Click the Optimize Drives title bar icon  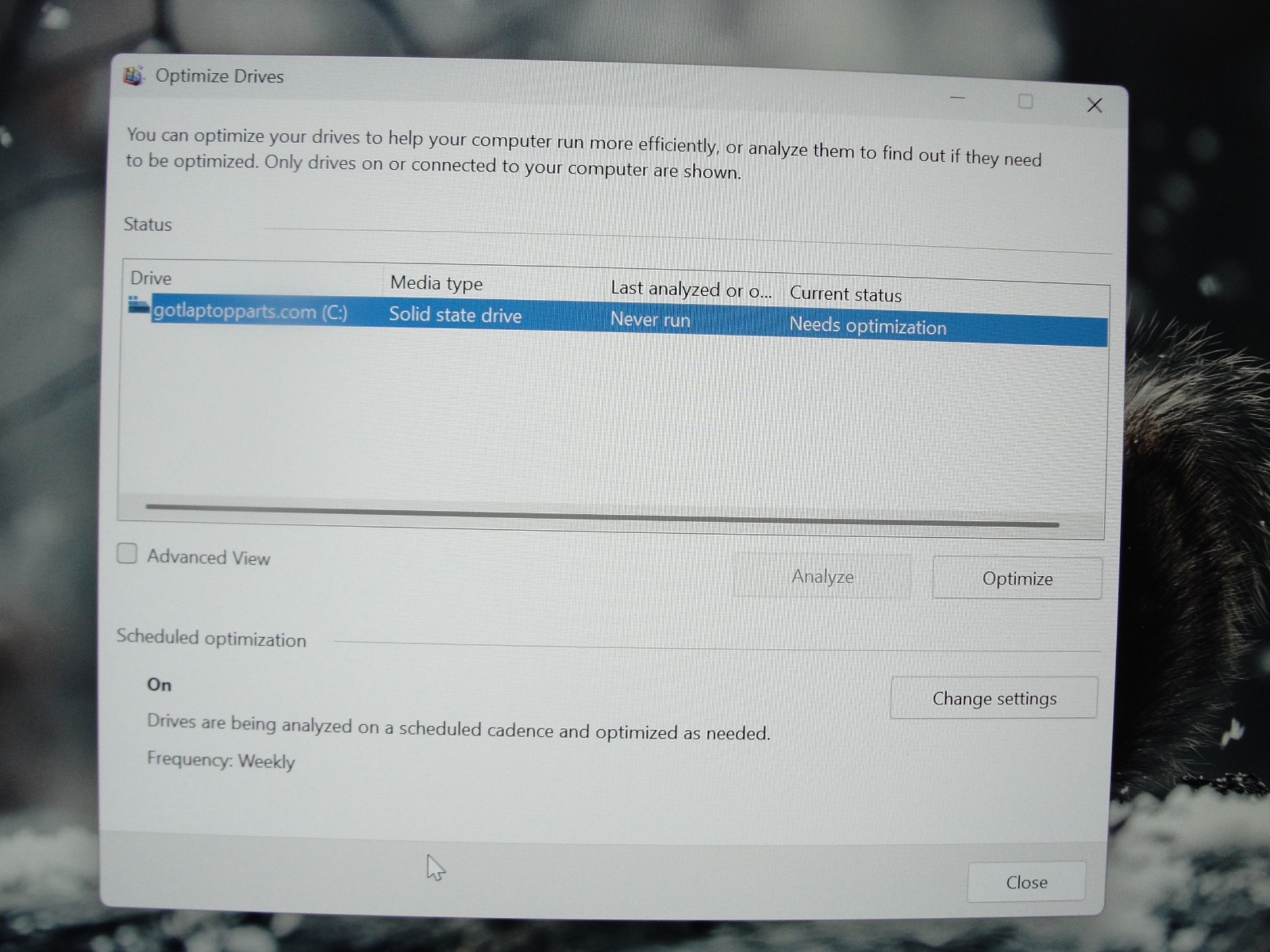click(133, 75)
